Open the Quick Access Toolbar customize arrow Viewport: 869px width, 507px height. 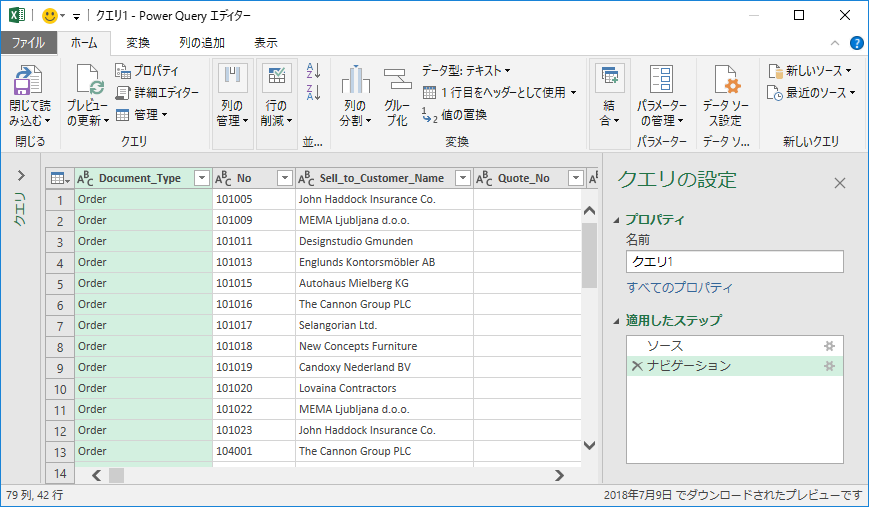pos(76,16)
